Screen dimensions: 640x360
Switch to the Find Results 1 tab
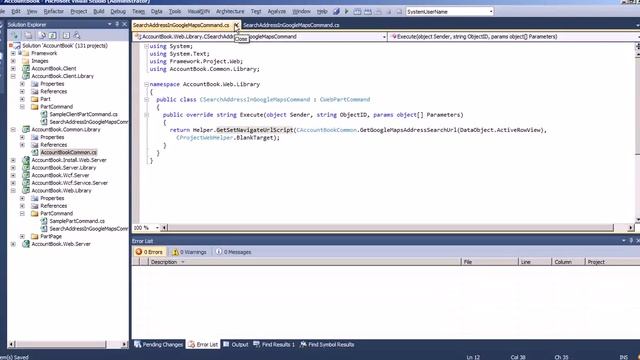(274, 344)
